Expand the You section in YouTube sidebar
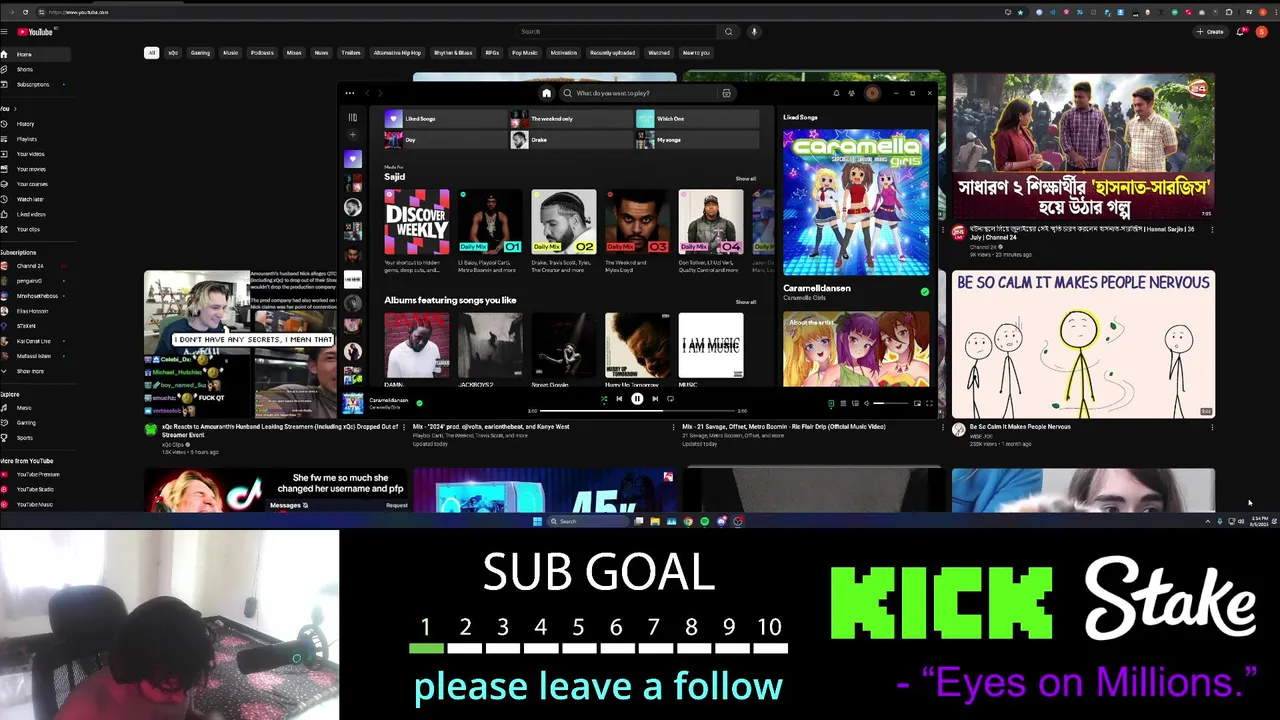Image resolution: width=1280 pixels, height=720 pixels. [7, 109]
